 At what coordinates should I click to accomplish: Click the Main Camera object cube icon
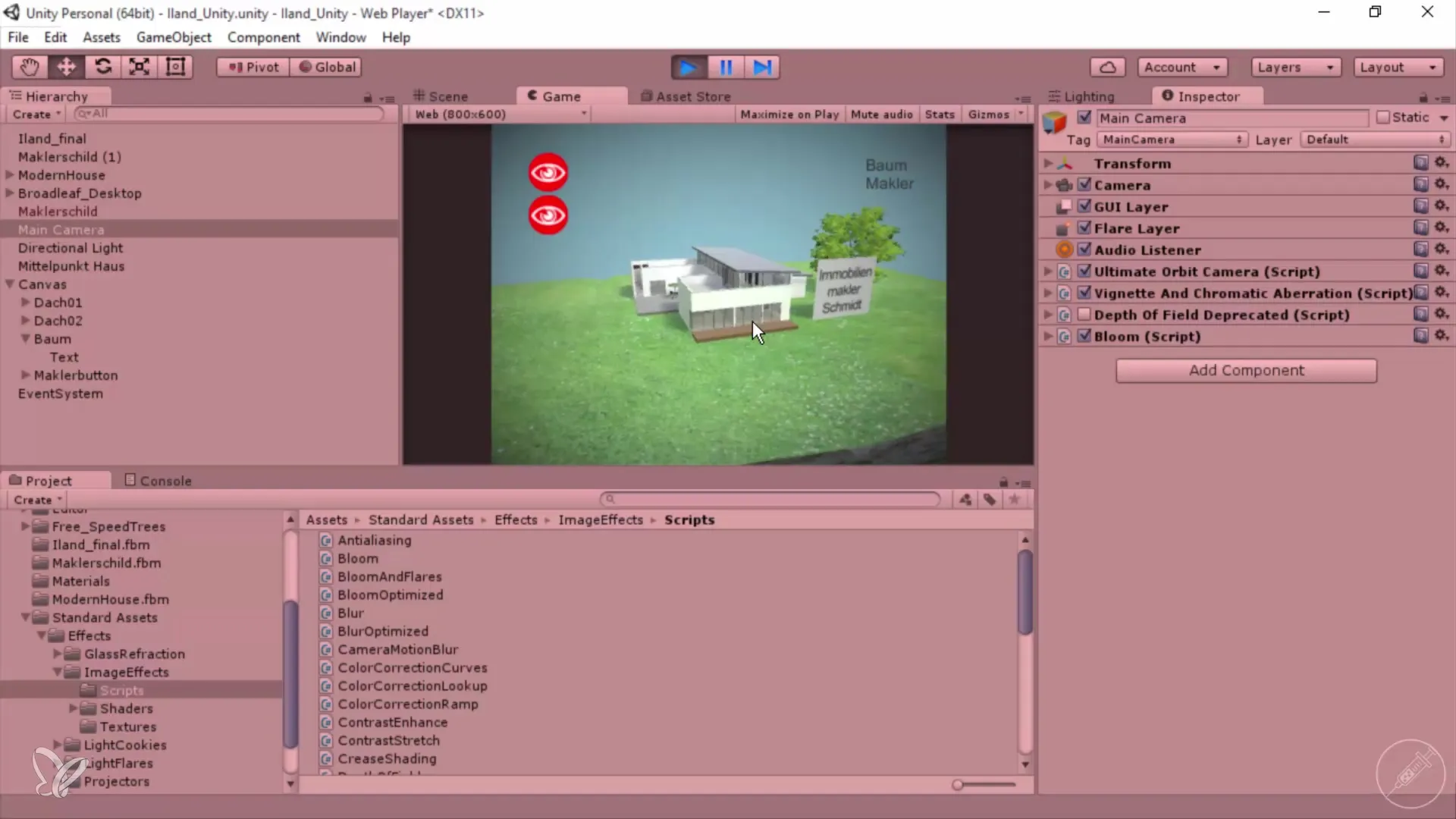1055,121
